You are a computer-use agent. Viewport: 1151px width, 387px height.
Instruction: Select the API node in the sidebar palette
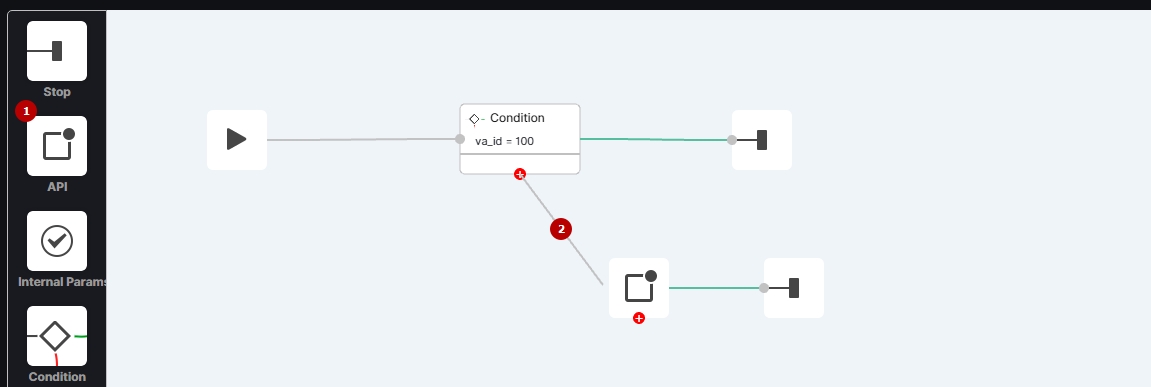click(57, 146)
